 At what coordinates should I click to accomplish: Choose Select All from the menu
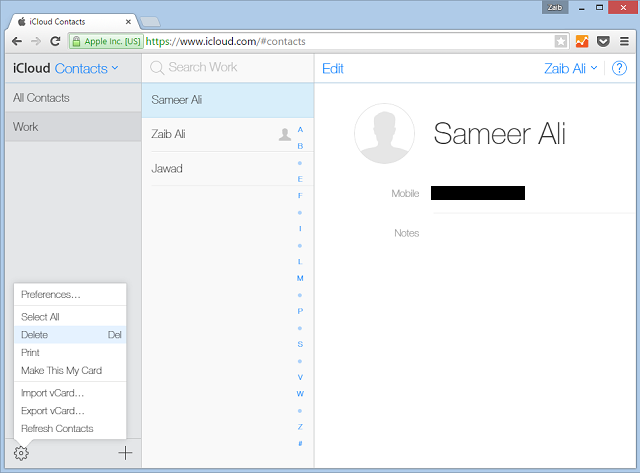70,317
